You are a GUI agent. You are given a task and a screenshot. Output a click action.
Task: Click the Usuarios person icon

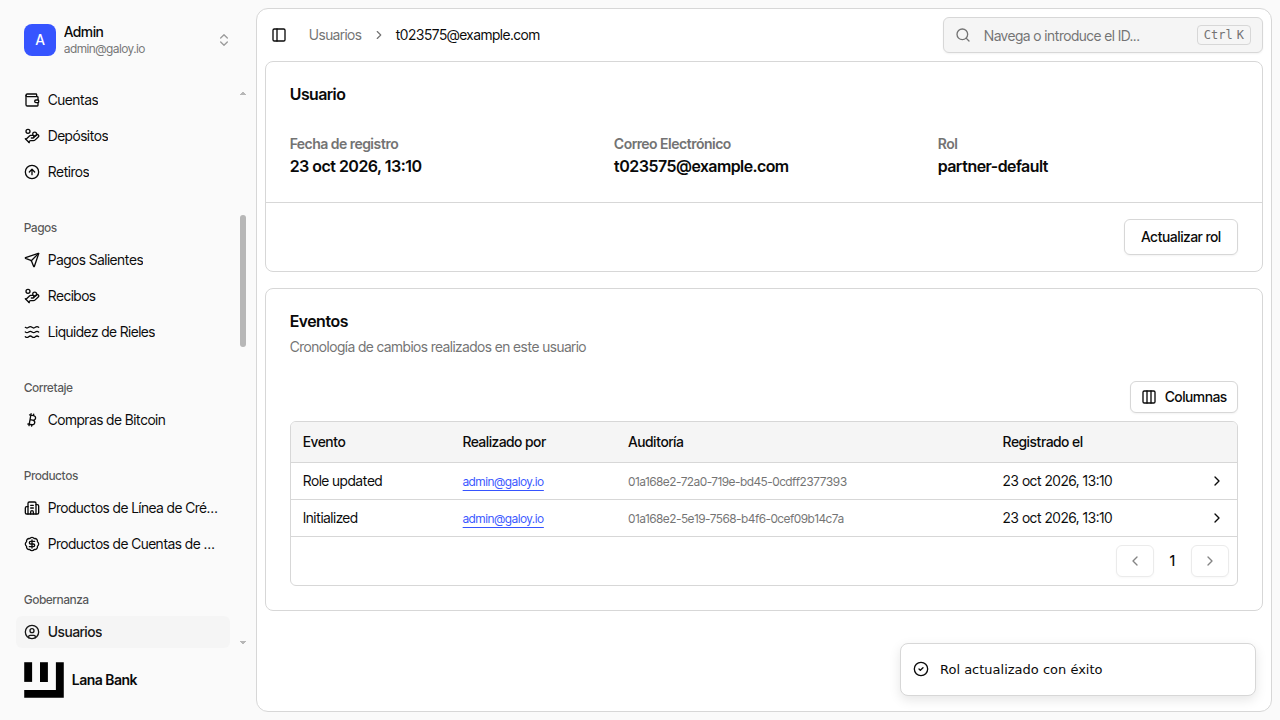click(x=32, y=632)
